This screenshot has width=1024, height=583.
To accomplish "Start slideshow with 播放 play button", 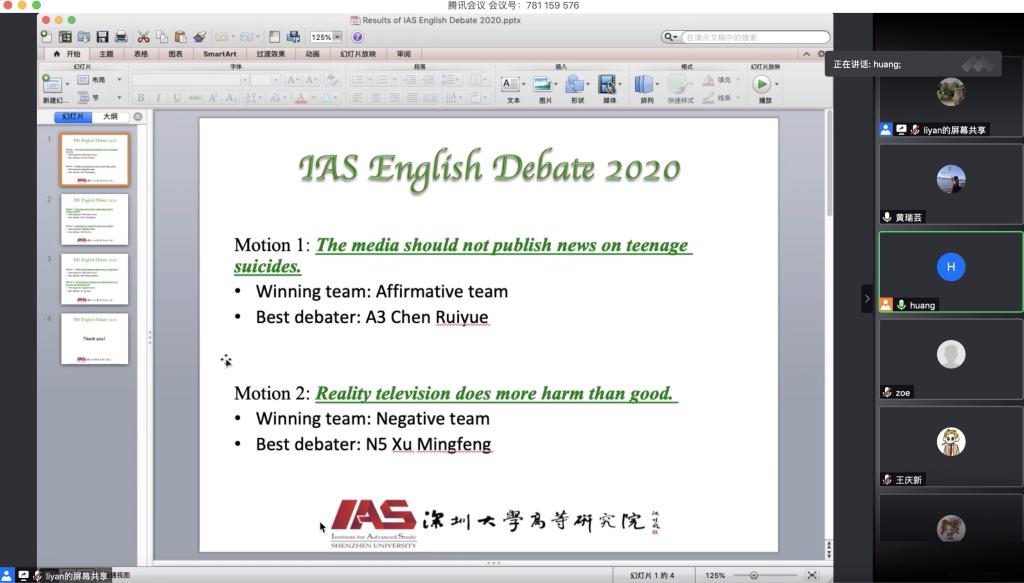I will [764, 86].
